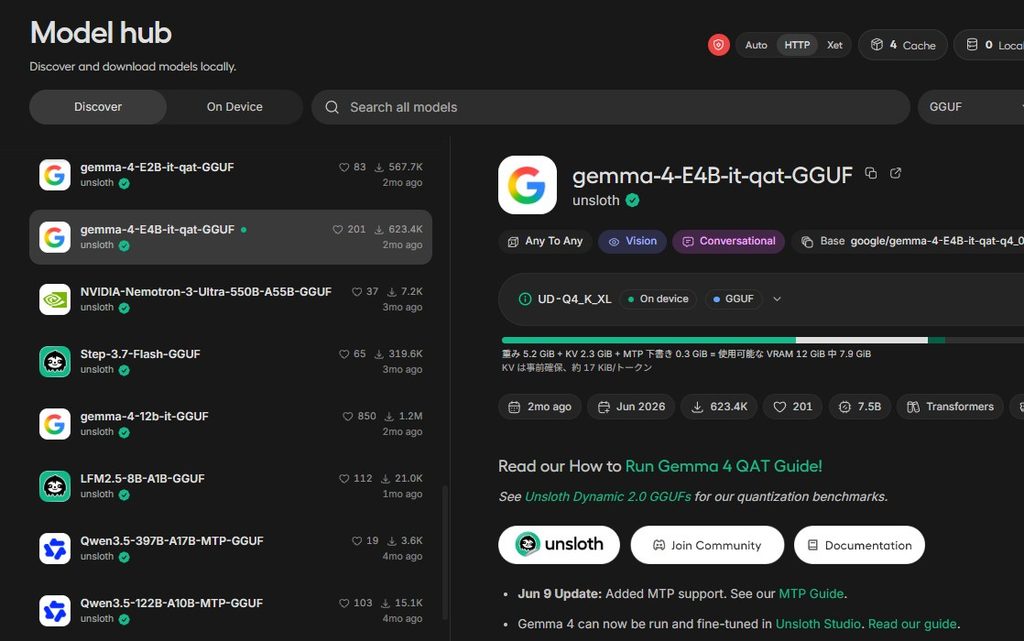The image size is (1024, 641).
Task: Click the 2mo ago updated chip
Action: click(x=540, y=407)
